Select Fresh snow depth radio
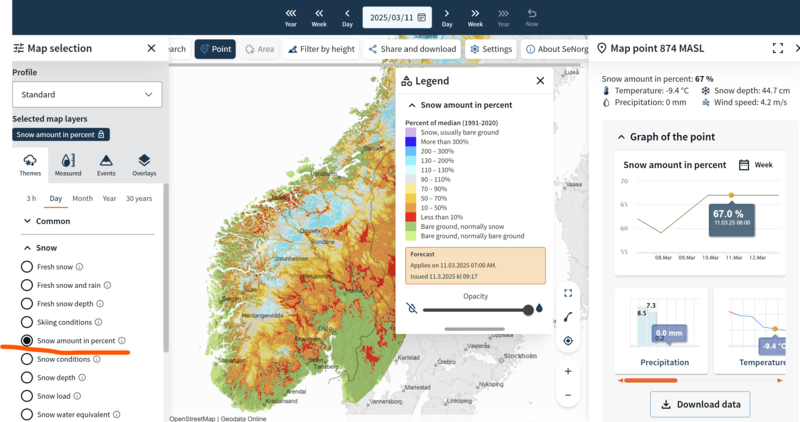 pyautogui.click(x=27, y=304)
